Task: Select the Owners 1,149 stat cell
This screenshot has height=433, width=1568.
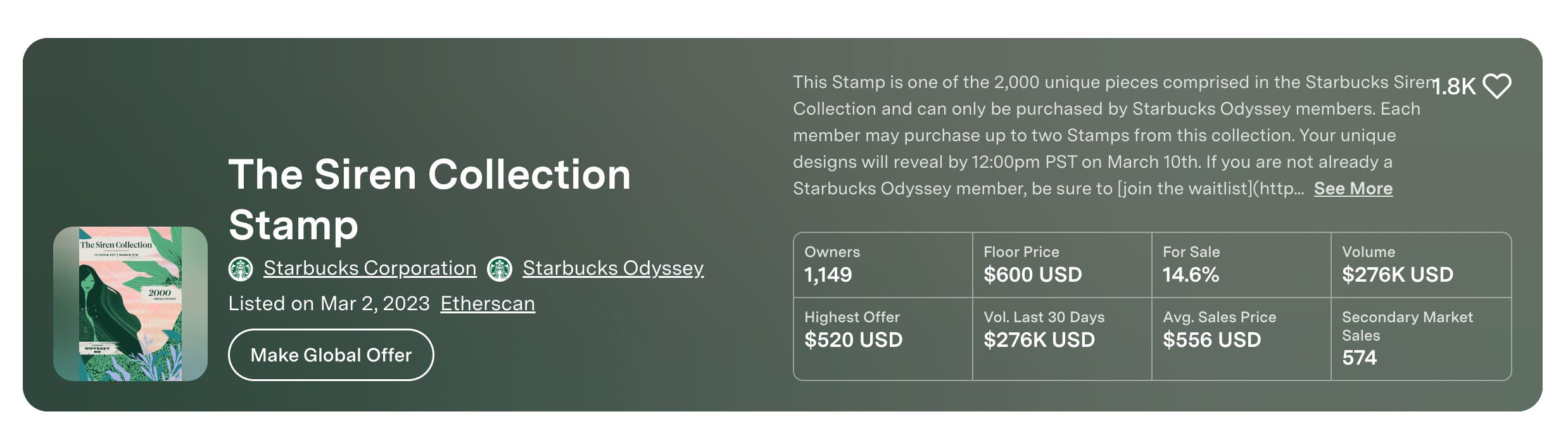Action: point(883,265)
